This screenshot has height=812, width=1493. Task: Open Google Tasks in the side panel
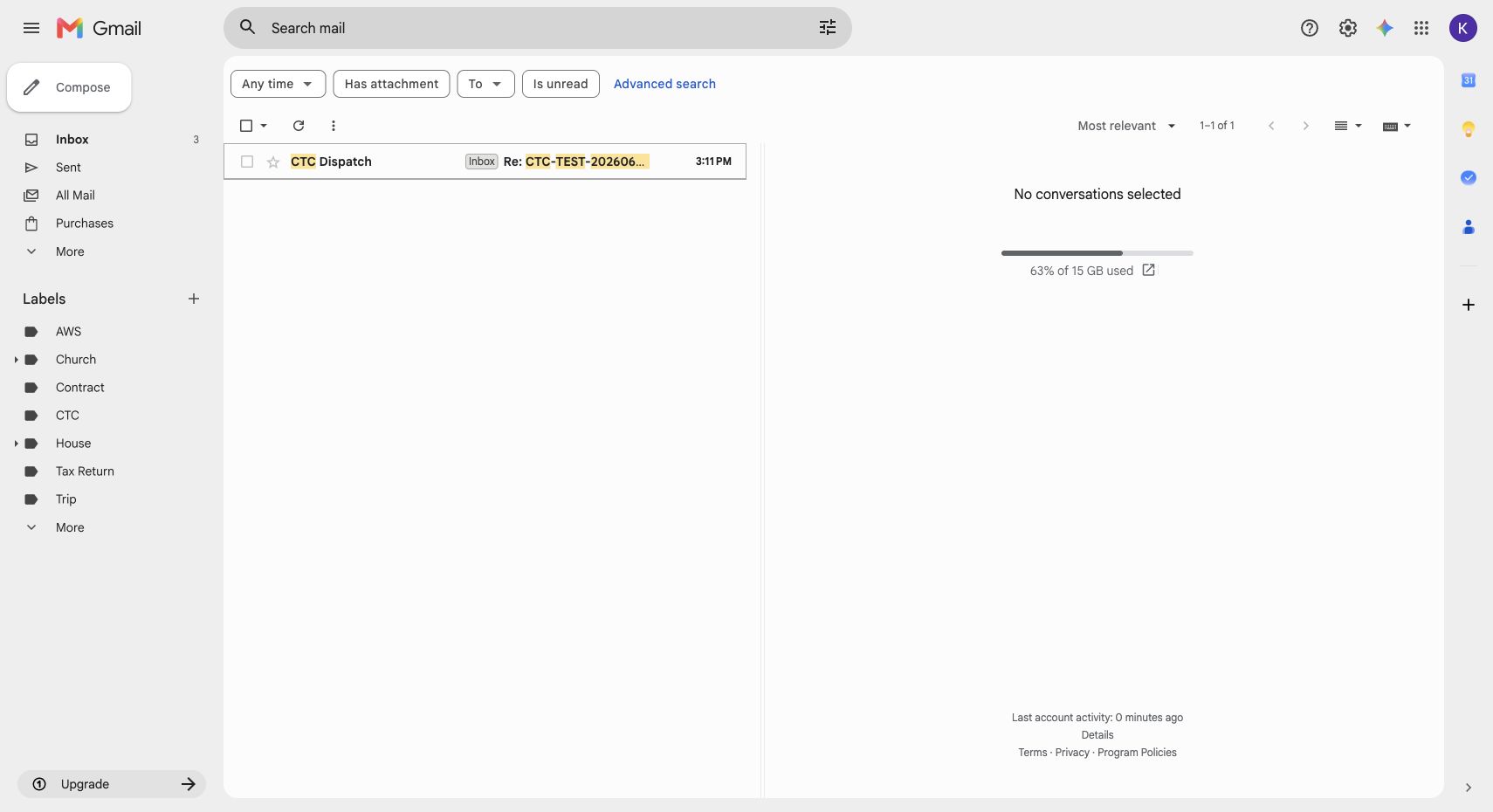(1469, 178)
